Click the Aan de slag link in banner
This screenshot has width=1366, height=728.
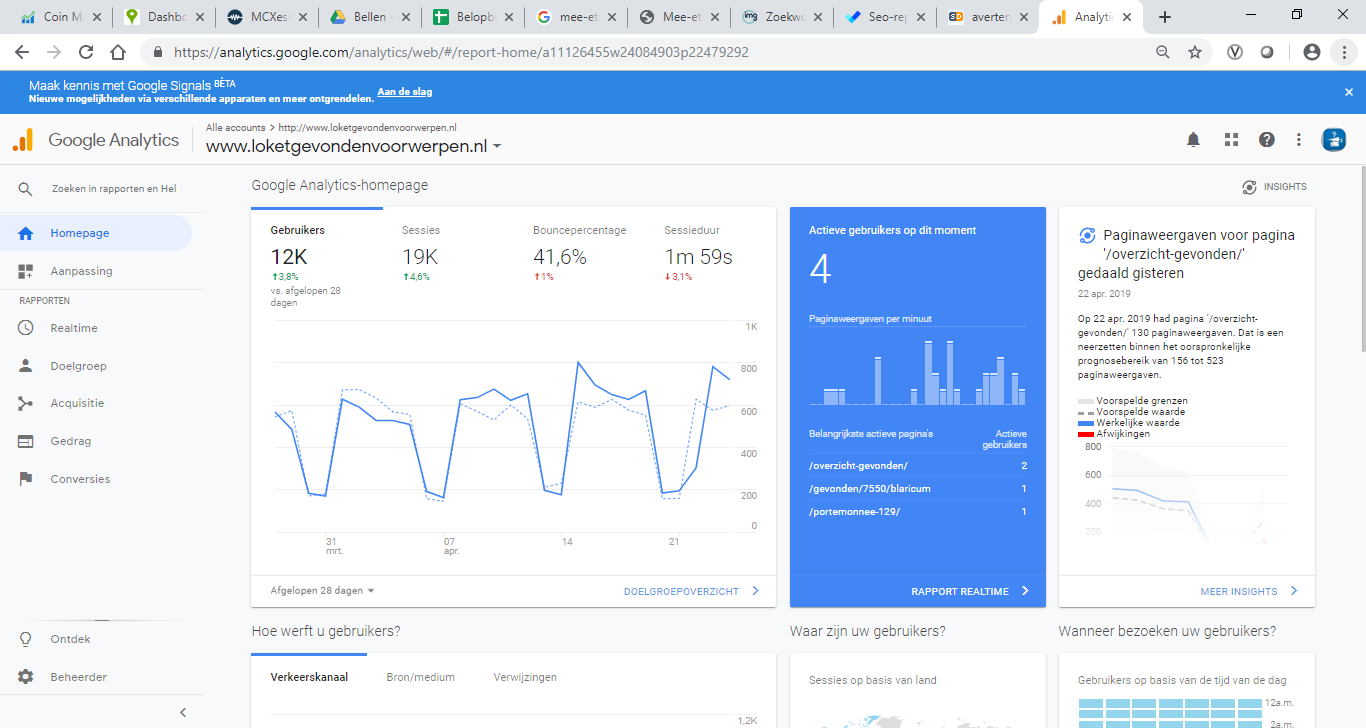click(x=404, y=92)
